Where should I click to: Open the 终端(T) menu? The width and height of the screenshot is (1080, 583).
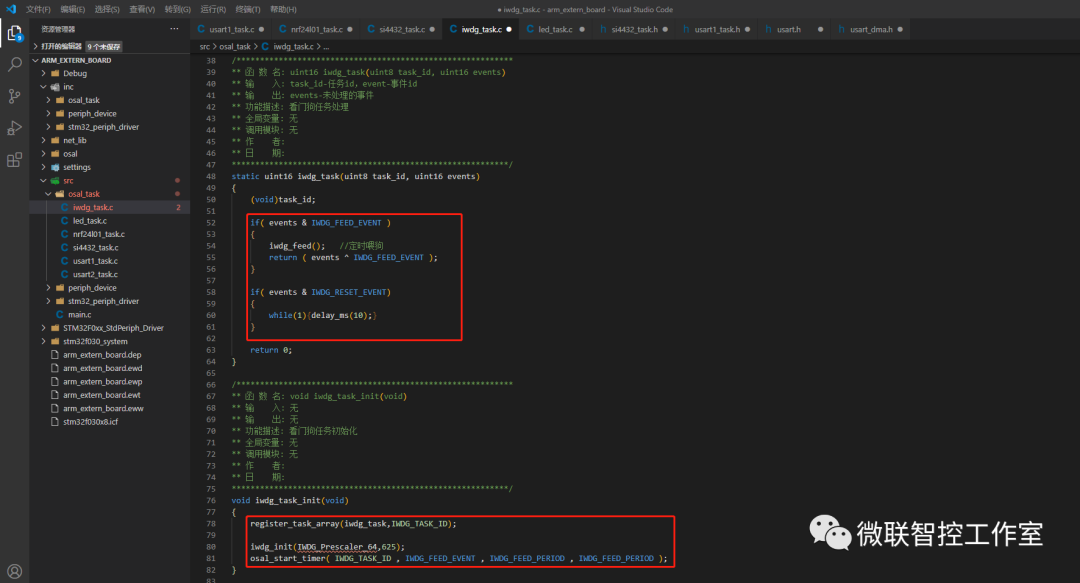[250, 9]
